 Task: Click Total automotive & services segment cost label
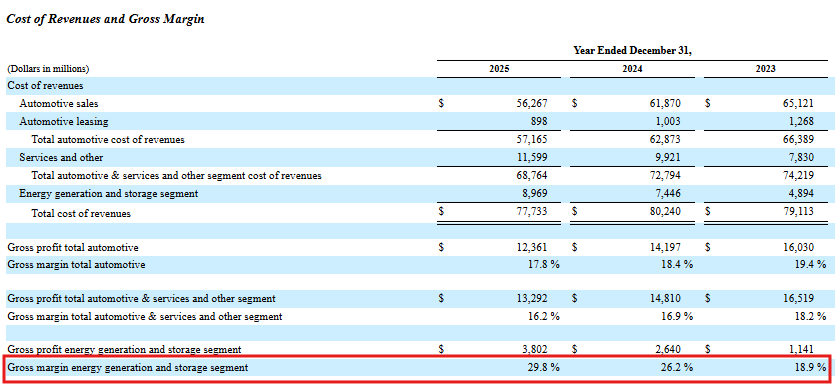click(176, 175)
